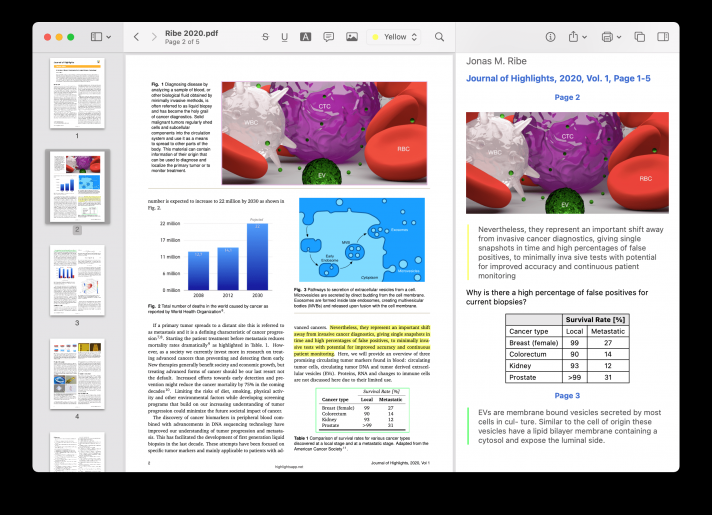The height and width of the screenshot is (515, 712).
Task: Click the Kidney row in notes table
Action: [x=567, y=366]
